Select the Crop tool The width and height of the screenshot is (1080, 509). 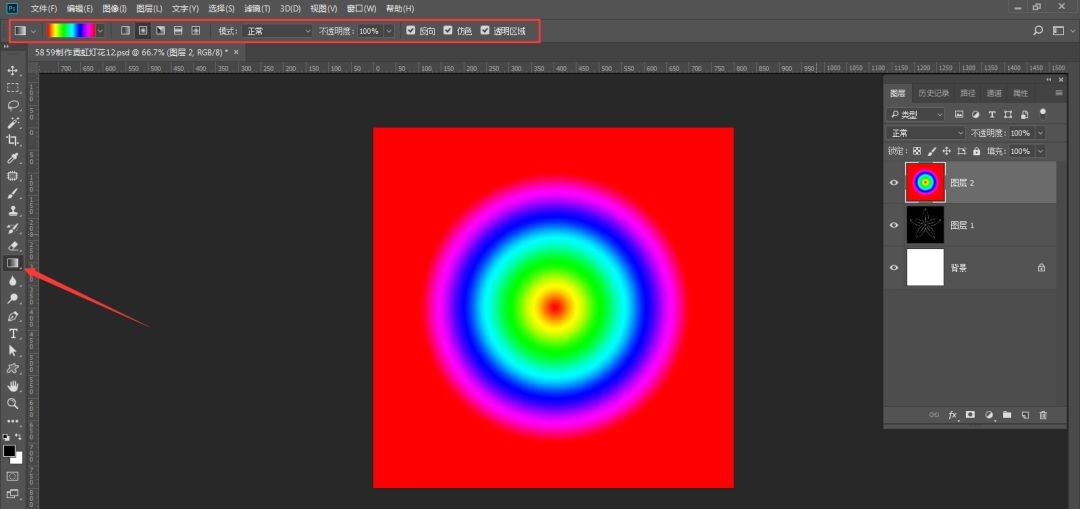(x=12, y=141)
